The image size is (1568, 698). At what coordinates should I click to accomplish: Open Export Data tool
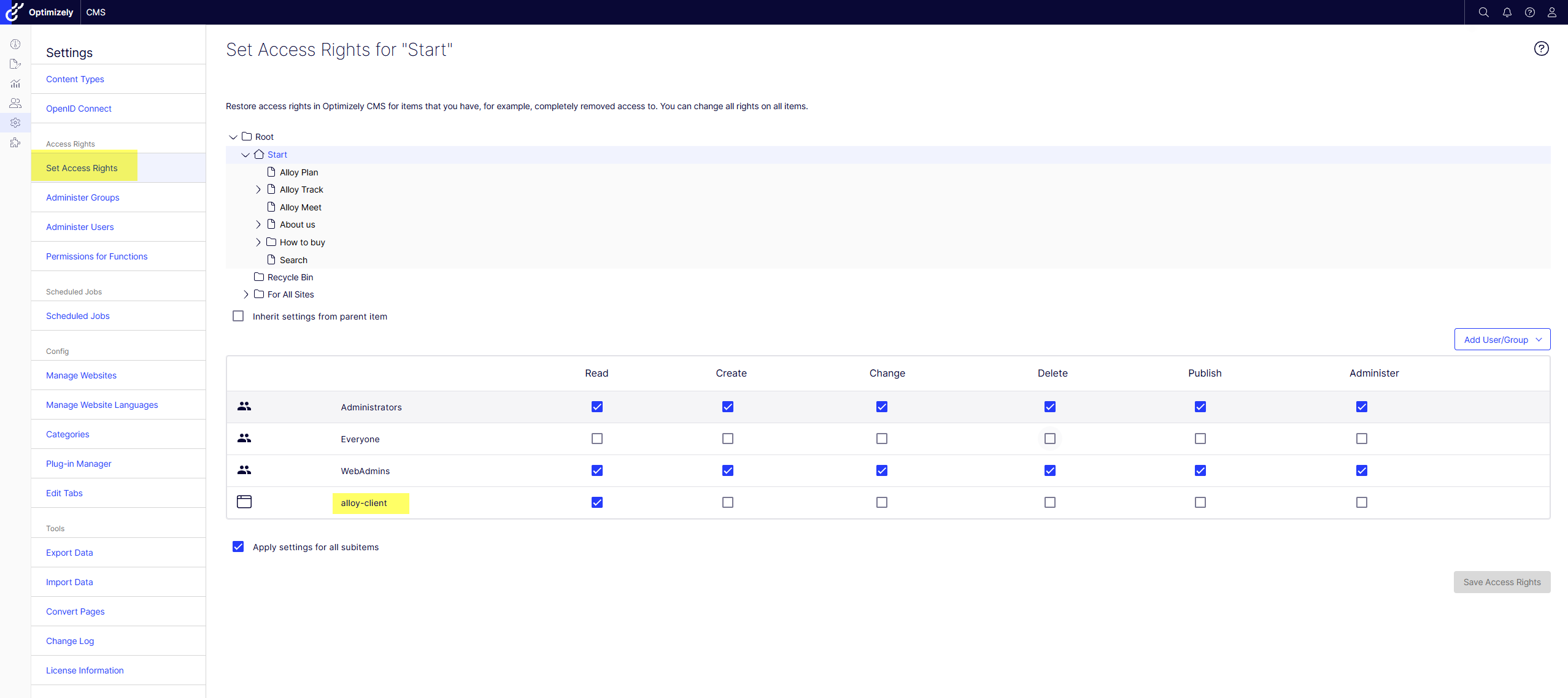point(69,553)
